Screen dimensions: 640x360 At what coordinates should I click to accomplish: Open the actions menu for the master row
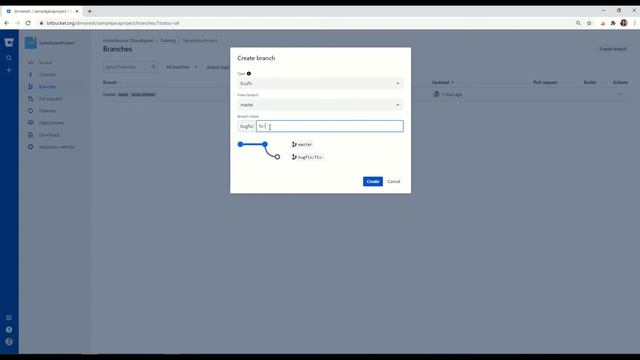click(x=620, y=94)
